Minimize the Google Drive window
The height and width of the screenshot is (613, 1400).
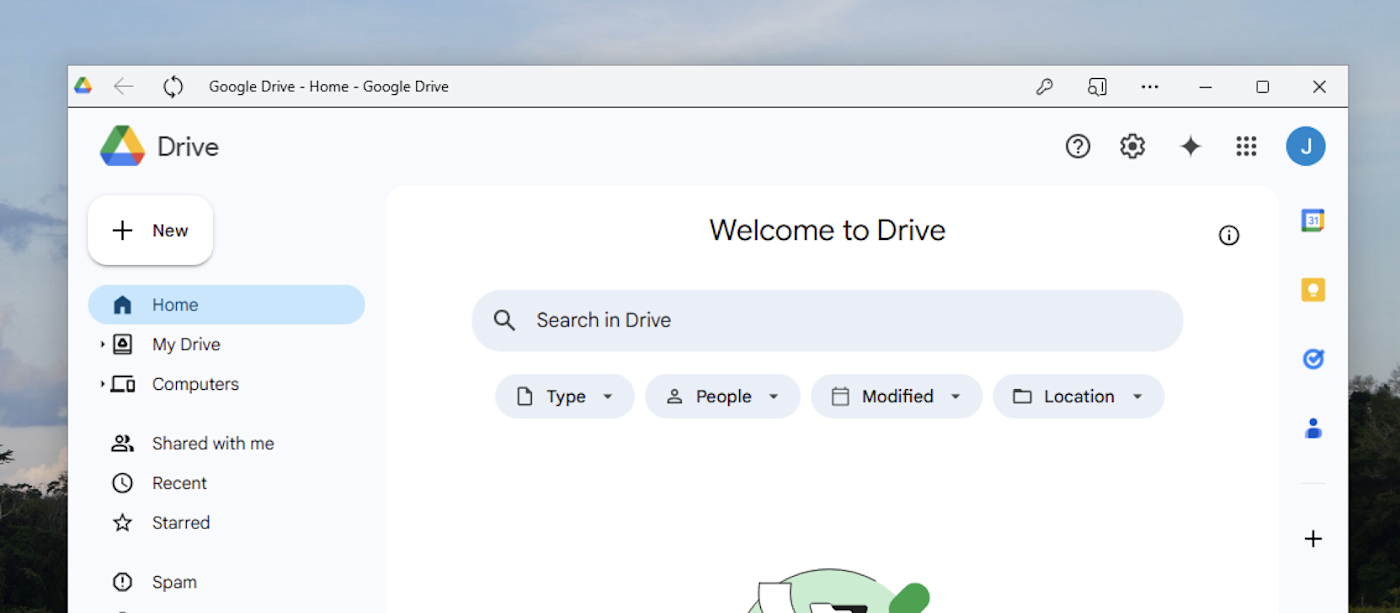point(1205,87)
